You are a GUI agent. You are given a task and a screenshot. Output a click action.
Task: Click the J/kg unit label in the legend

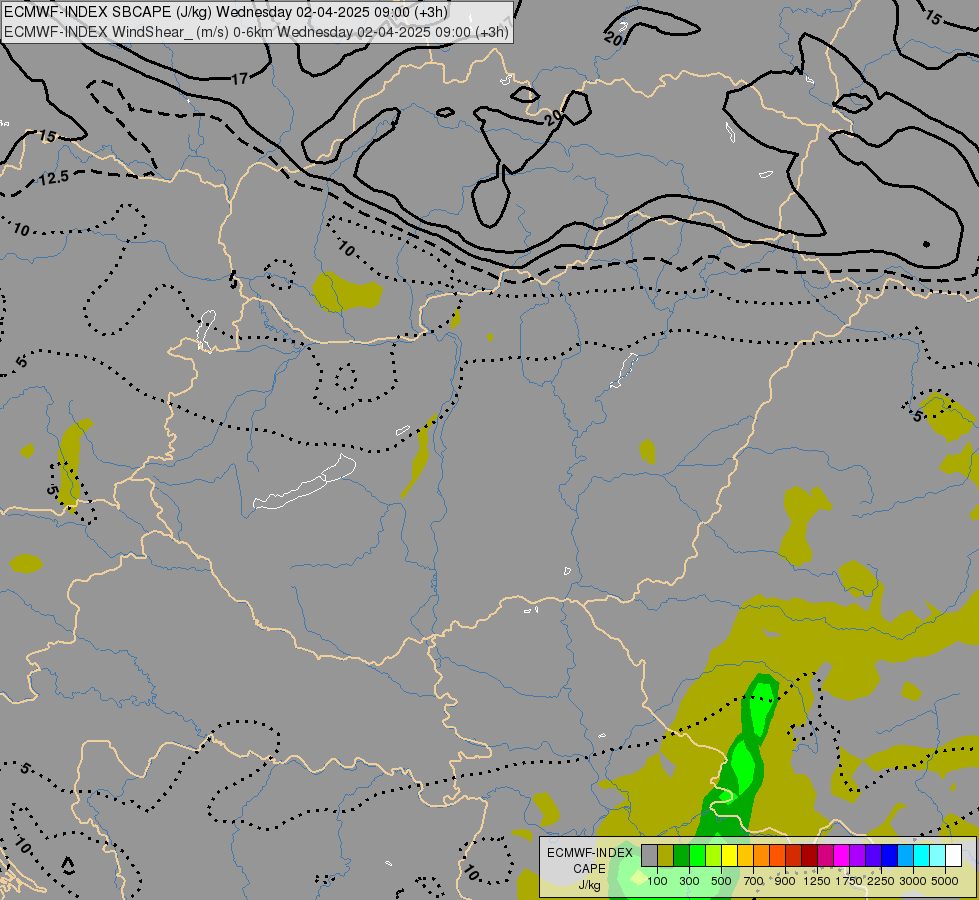point(589,885)
